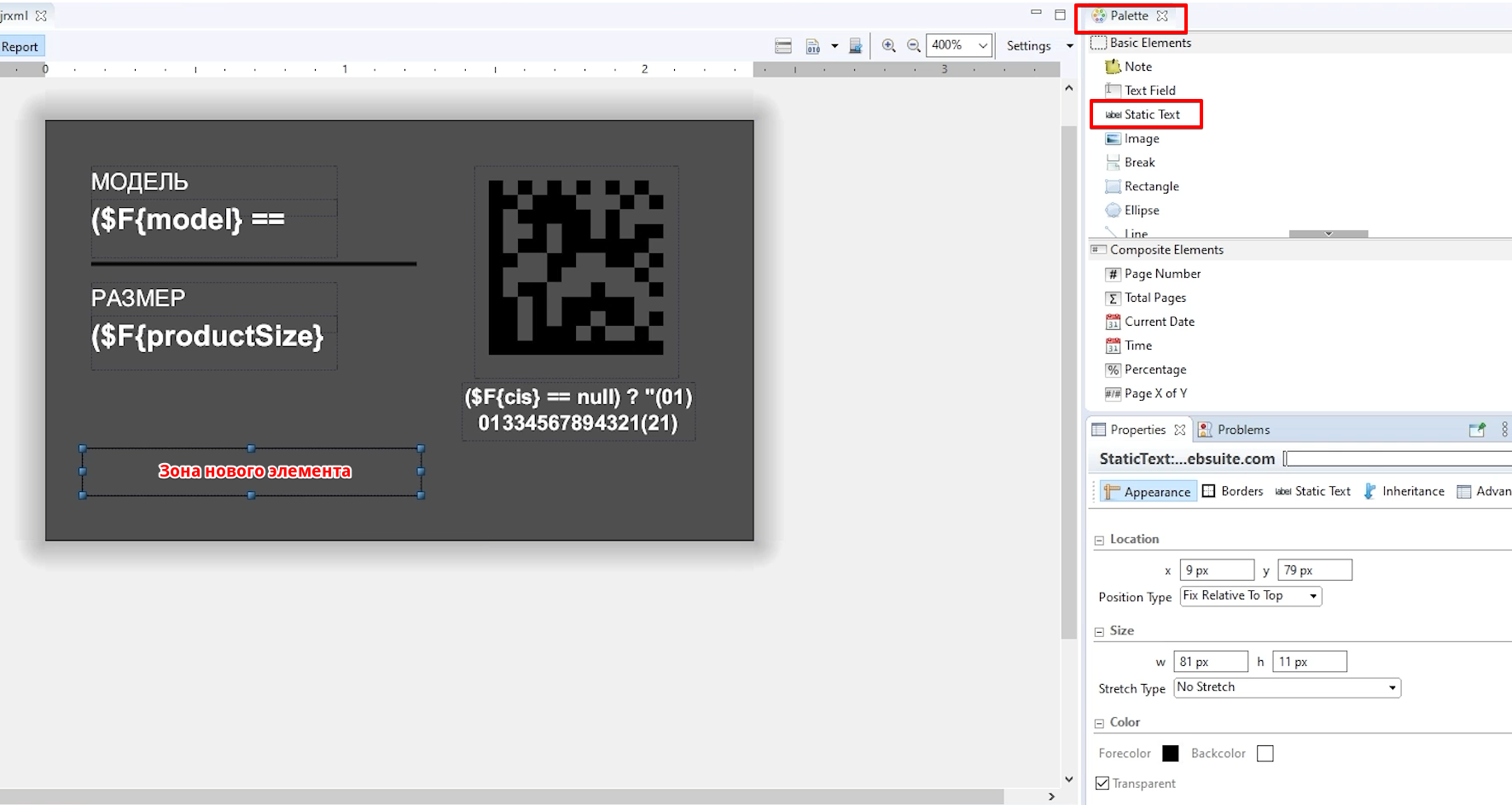Select the Зона нового элемента text box
1512x805 pixels.
252,472
